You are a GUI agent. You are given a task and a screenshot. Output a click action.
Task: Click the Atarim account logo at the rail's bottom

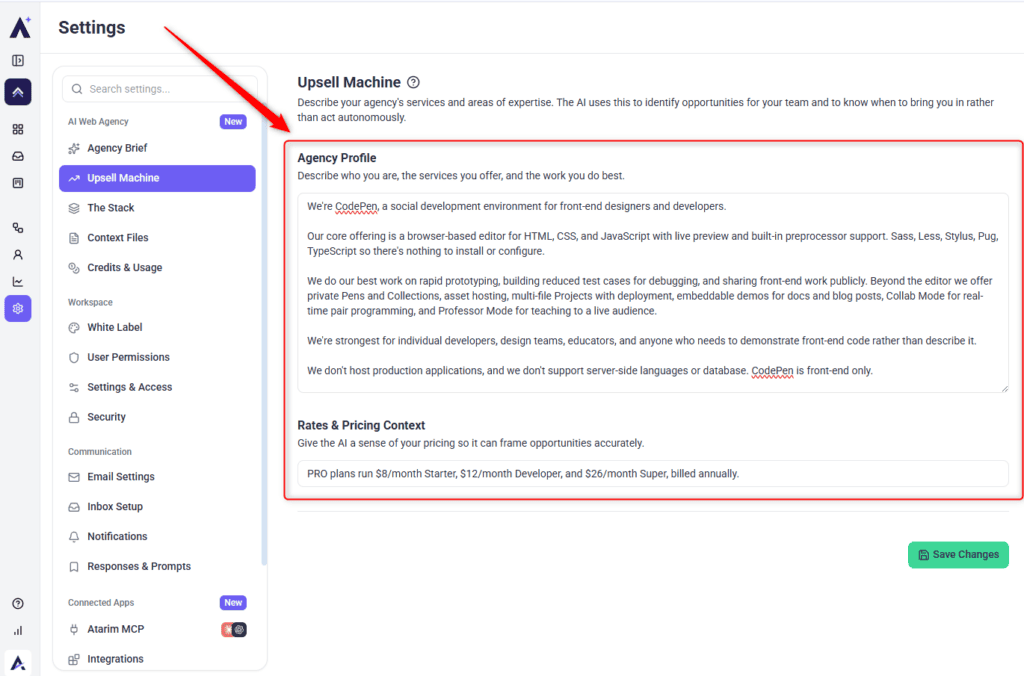click(18, 662)
